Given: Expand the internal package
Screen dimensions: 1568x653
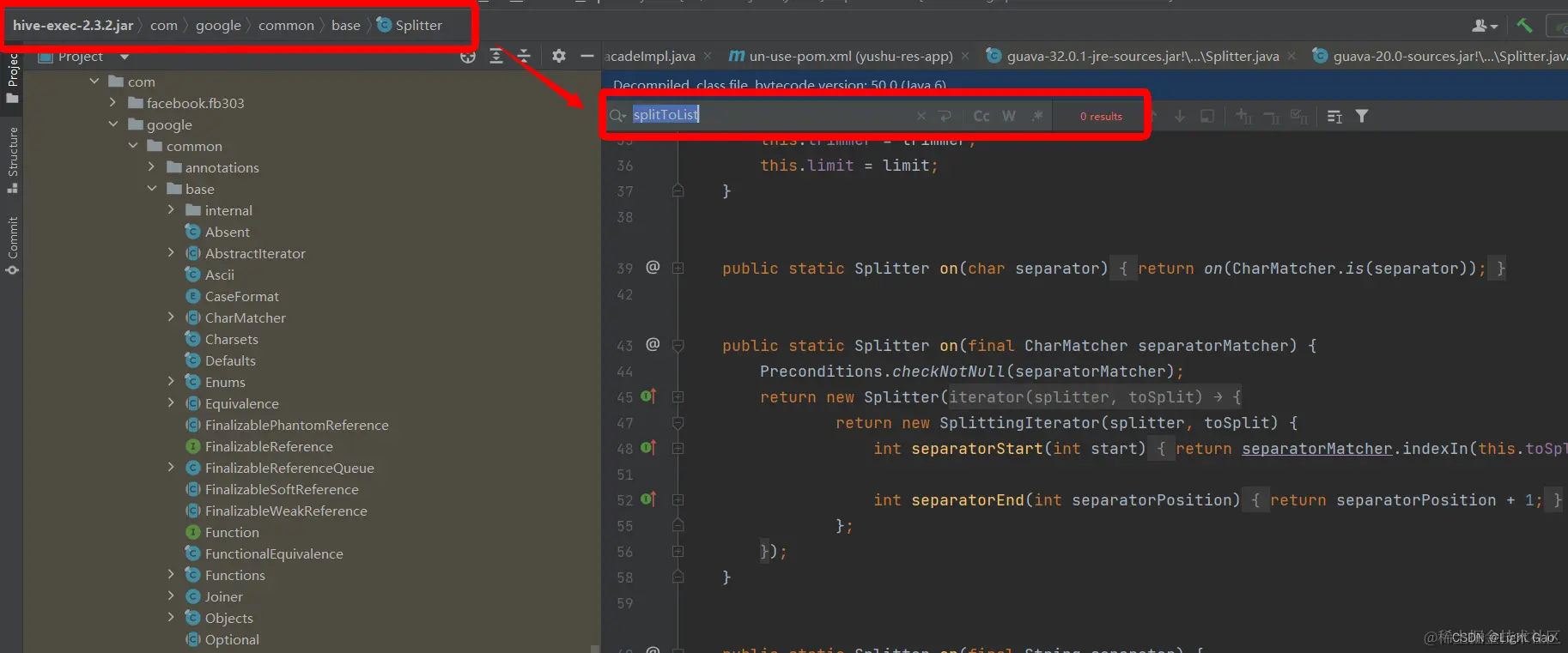Looking at the screenshot, I should click(171, 210).
